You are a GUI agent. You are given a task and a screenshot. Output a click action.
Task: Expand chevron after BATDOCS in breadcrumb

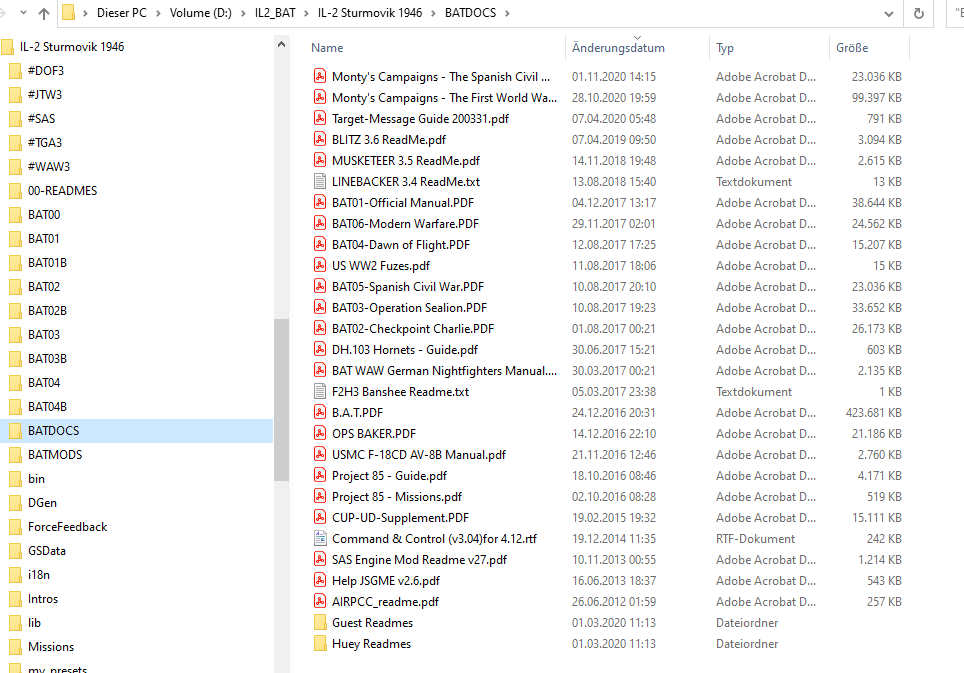[507, 13]
